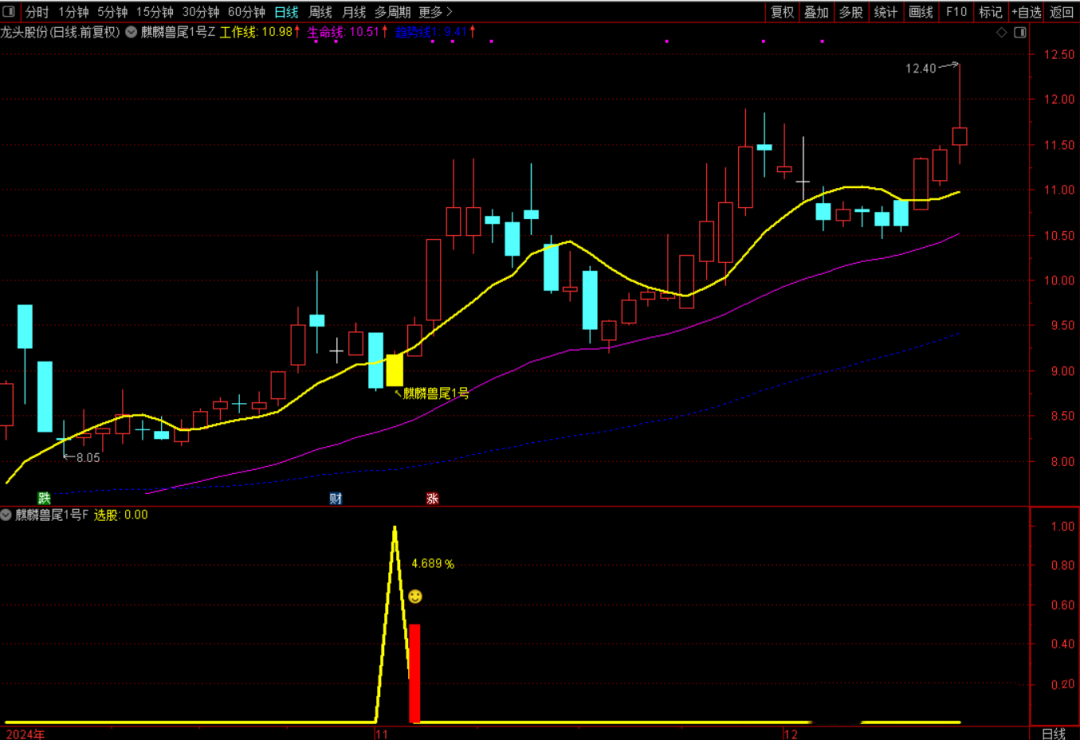Click the red 涨 event marker
The height and width of the screenshot is (740, 1080).
point(432,498)
